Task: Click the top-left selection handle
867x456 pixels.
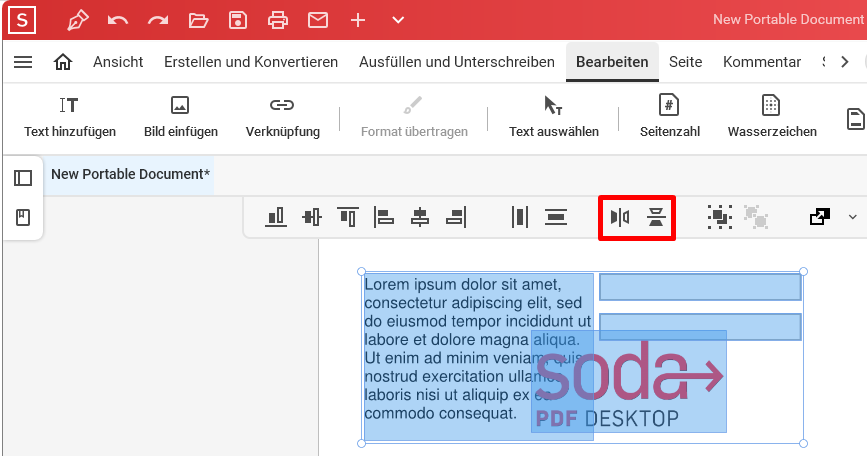Action: tap(362, 271)
